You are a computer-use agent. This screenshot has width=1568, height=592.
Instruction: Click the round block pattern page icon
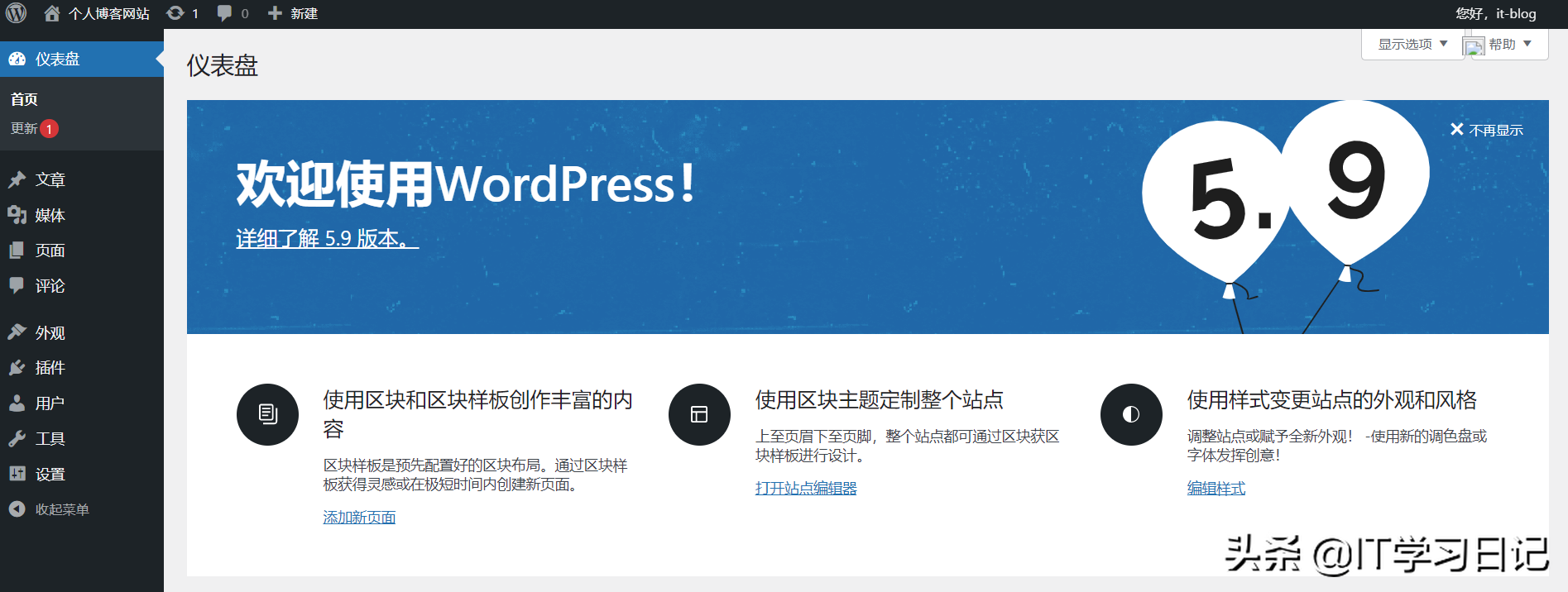267,414
